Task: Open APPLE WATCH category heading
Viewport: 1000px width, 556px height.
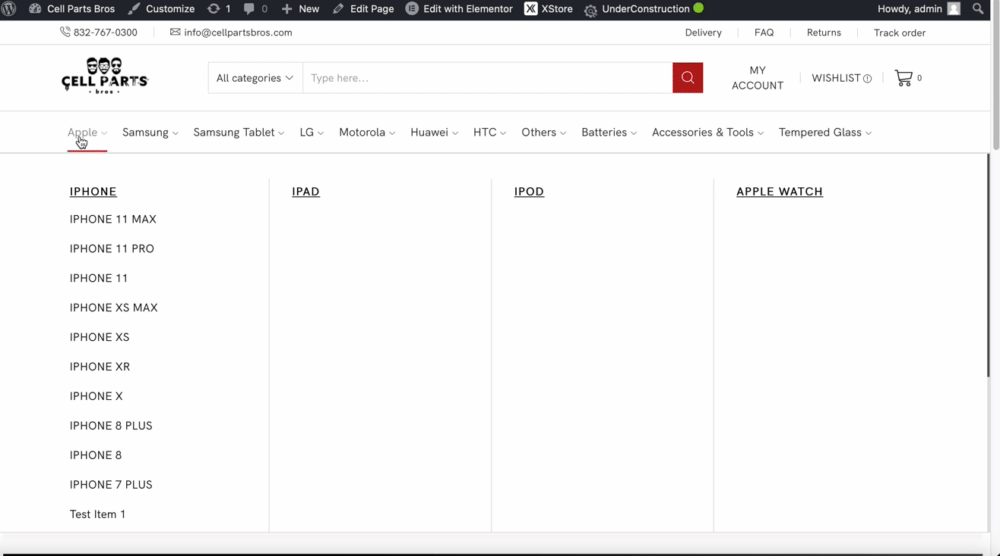Action: [779, 191]
